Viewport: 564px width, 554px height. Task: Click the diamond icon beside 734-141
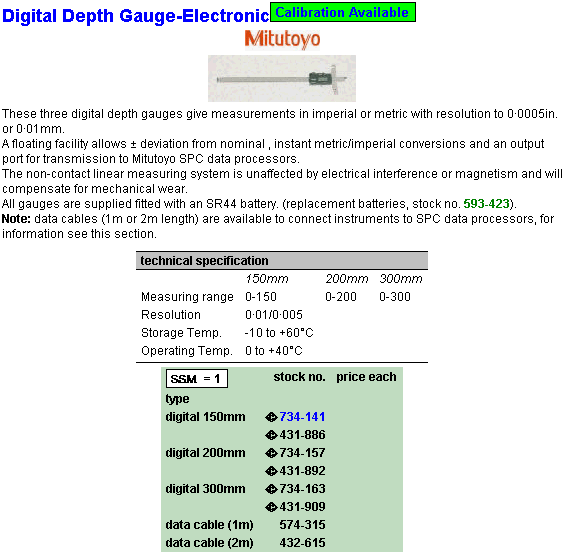tap(271, 417)
